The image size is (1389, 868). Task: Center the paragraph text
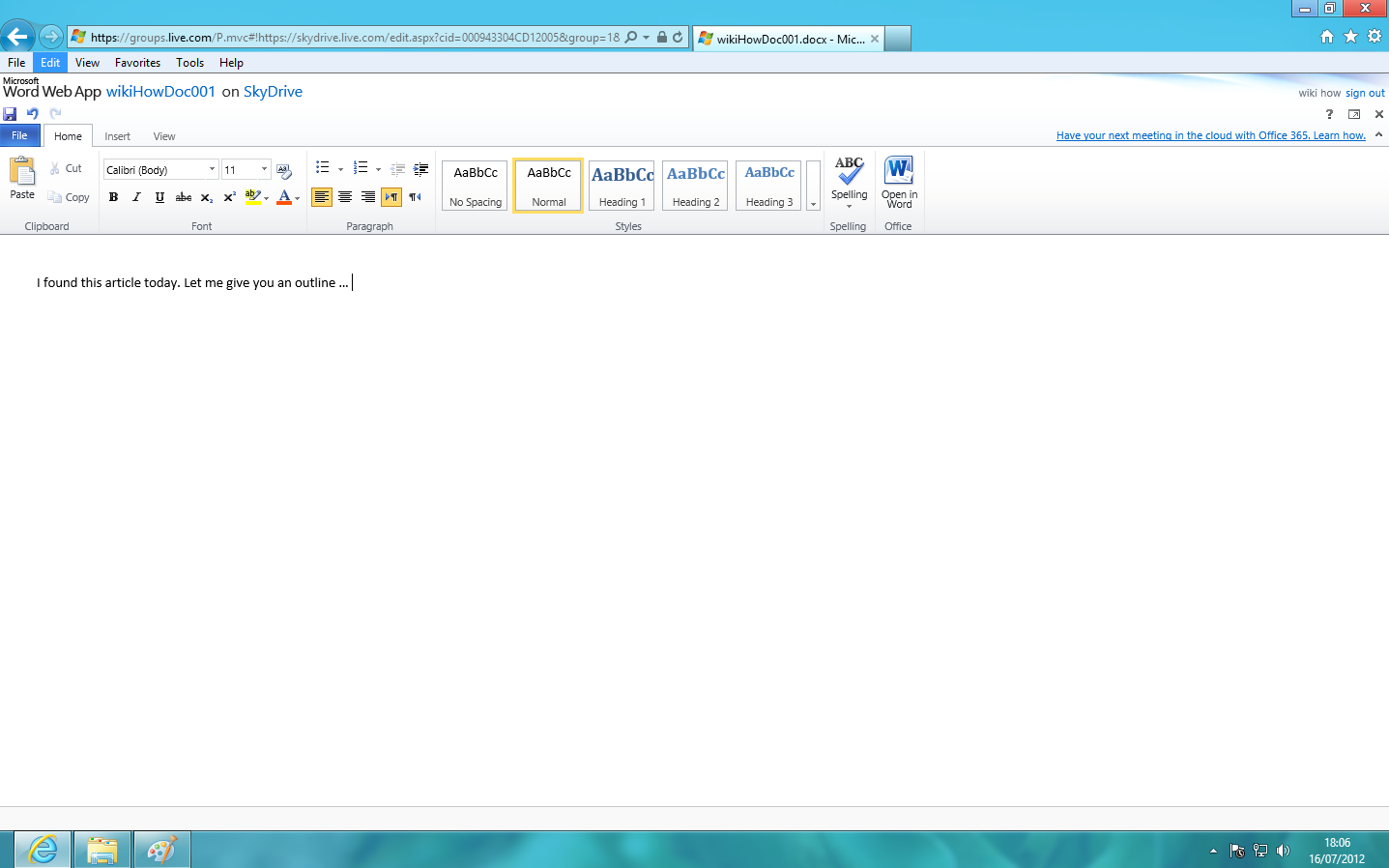click(345, 197)
